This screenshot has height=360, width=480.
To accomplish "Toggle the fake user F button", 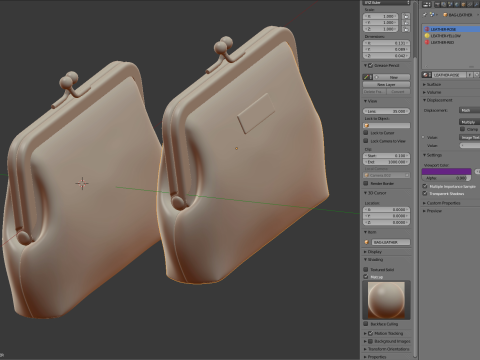I will click(x=469, y=75).
